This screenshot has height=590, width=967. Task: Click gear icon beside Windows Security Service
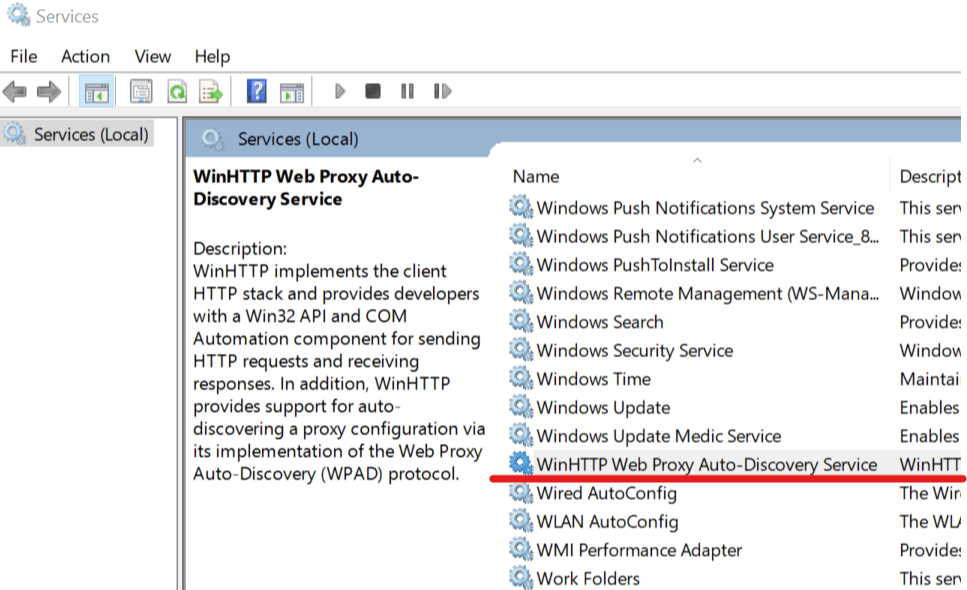point(521,350)
